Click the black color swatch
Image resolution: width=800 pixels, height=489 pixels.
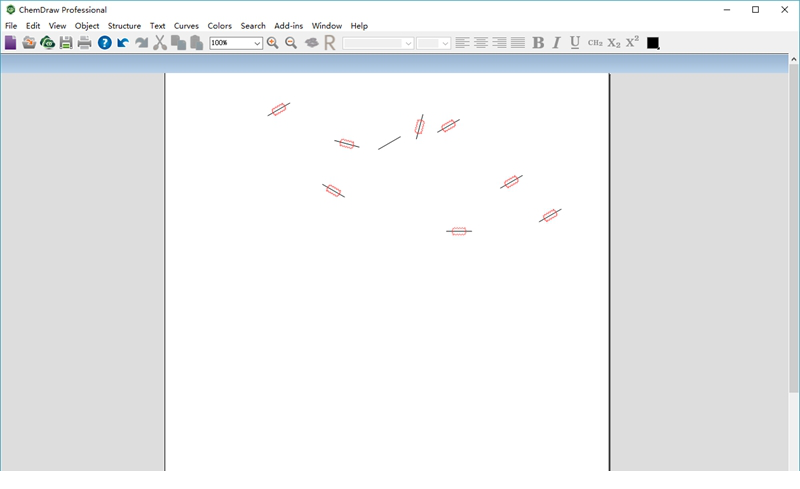[x=653, y=43]
